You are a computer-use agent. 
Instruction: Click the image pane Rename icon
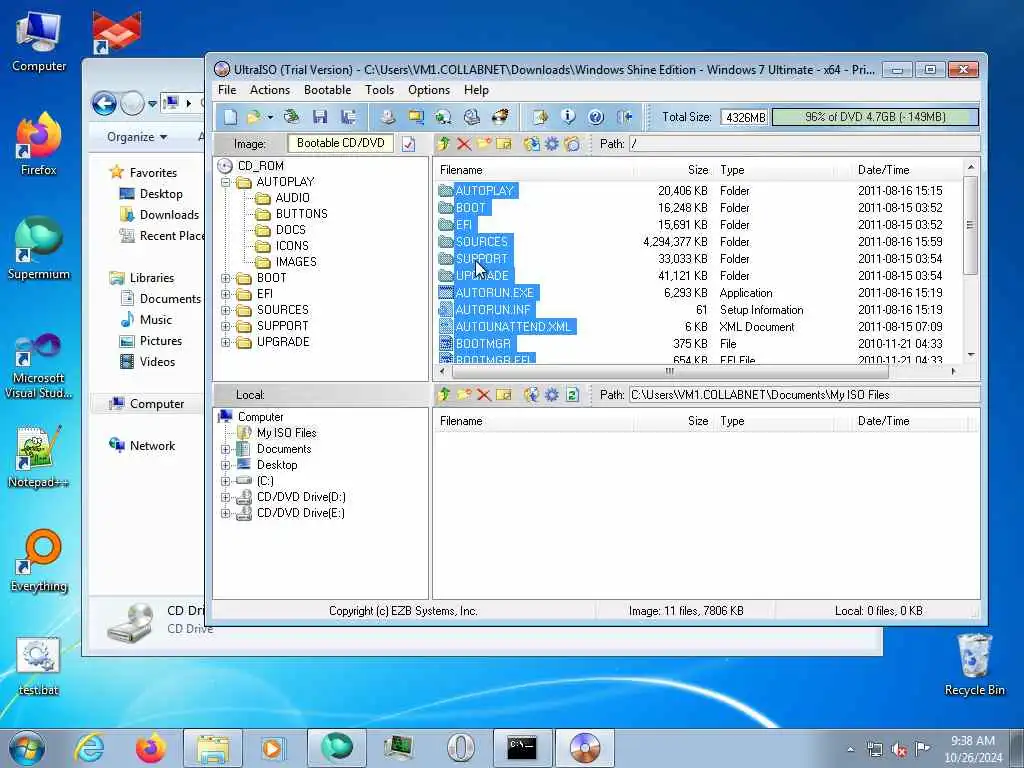[x=504, y=144]
